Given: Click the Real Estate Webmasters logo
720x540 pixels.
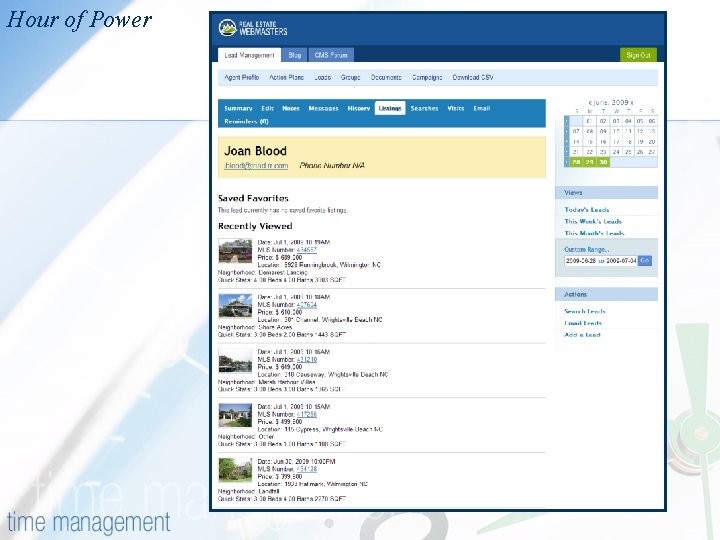Looking at the screenshot, I should pyautogui.click(x=253, y=28).
